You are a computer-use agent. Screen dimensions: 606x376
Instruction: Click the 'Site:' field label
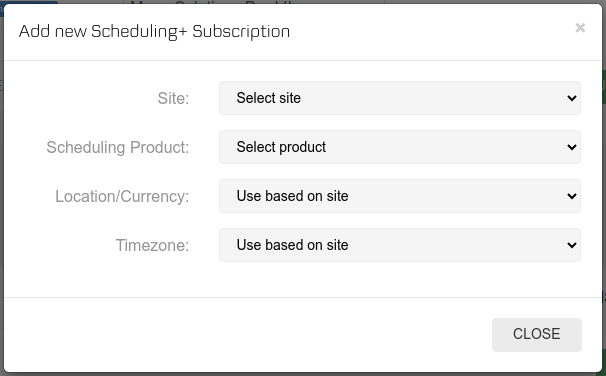pos(173,98)
